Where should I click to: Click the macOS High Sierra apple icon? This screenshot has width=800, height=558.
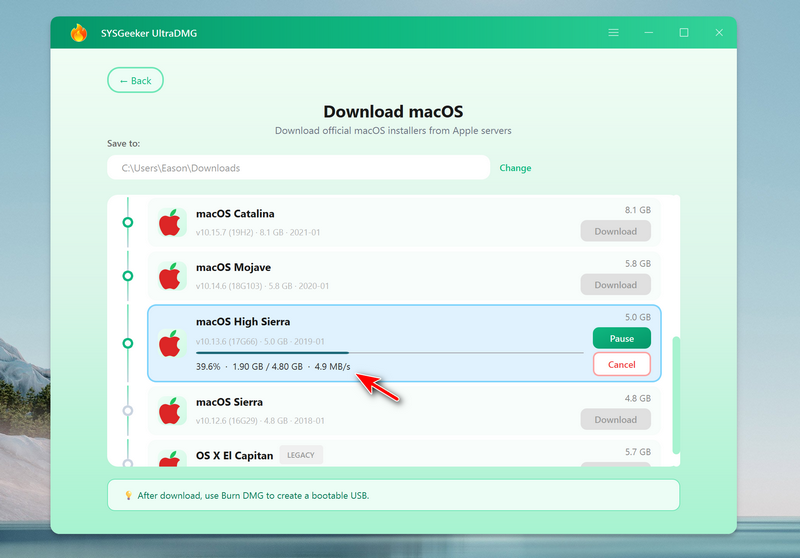pyautogui.click(x=173, y=343)
